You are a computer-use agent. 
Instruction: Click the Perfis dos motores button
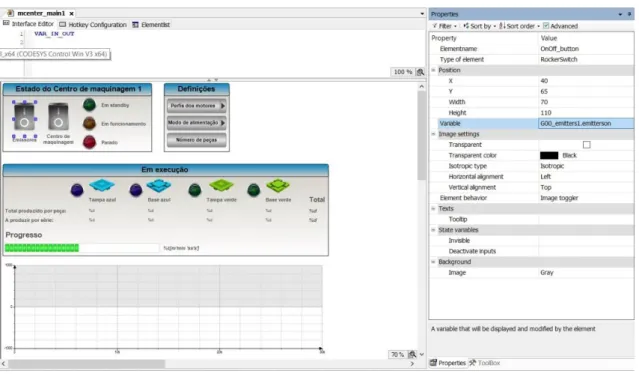coord(196,106)
